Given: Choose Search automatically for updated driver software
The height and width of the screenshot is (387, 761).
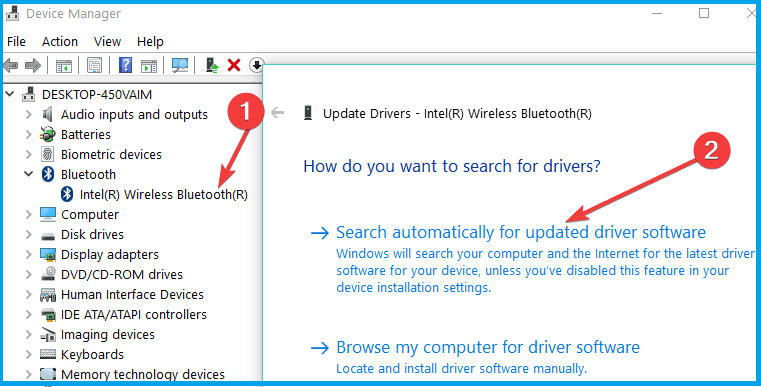Looking at the screenshot, I should pyautogui.click(x=521, y=232).
